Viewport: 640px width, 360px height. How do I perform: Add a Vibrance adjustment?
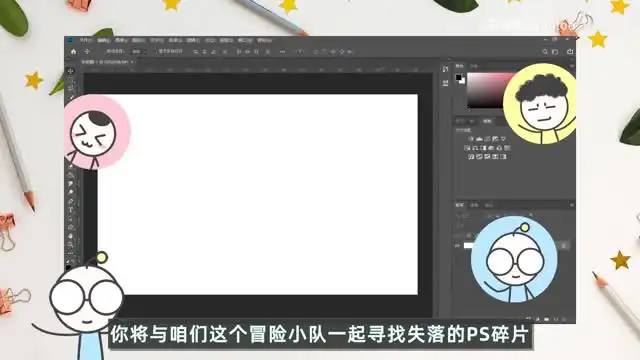[503, 139]
